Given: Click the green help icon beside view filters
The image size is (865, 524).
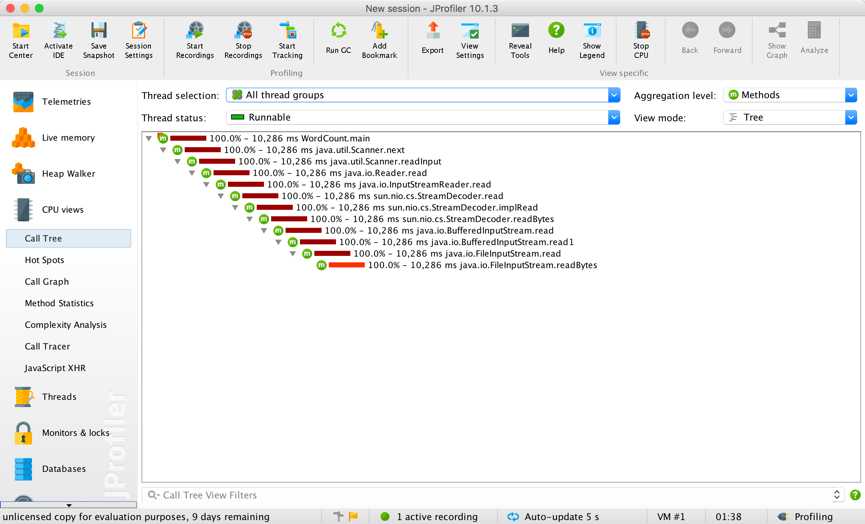Looking at the screenshot, I should point(855,495).
